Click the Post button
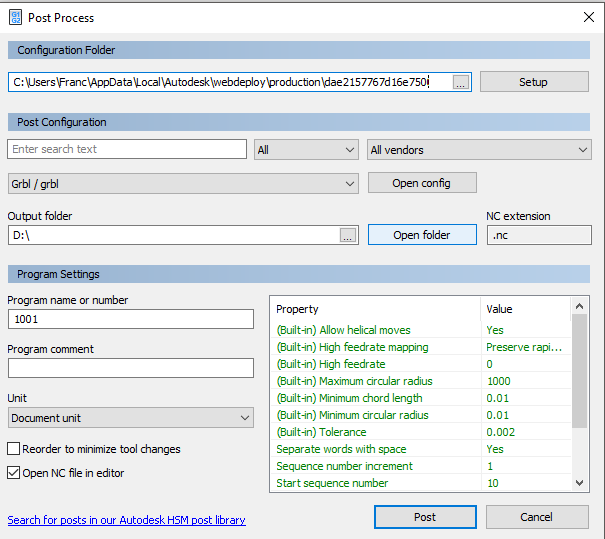 pyautogui.click(x=425, y=517)
